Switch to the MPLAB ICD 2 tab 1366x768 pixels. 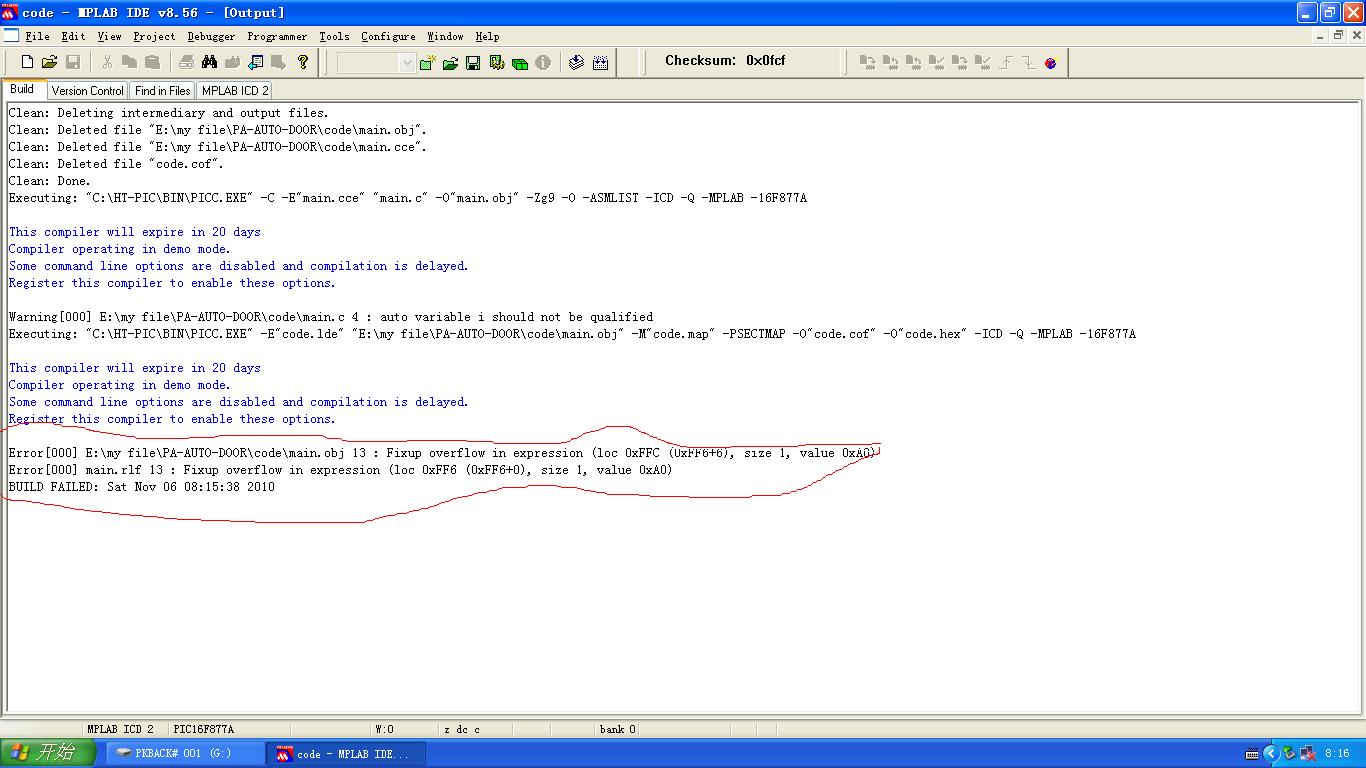235,90
